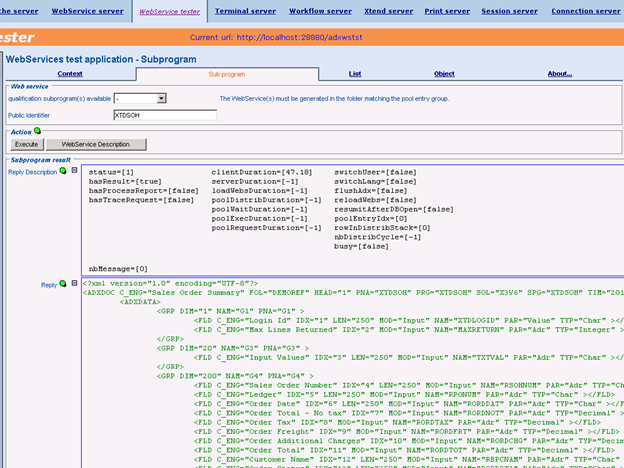This screenshot has height=468, width=624.
Task: Open the Terminal server menu item
Action: click(x=246, y=11)
